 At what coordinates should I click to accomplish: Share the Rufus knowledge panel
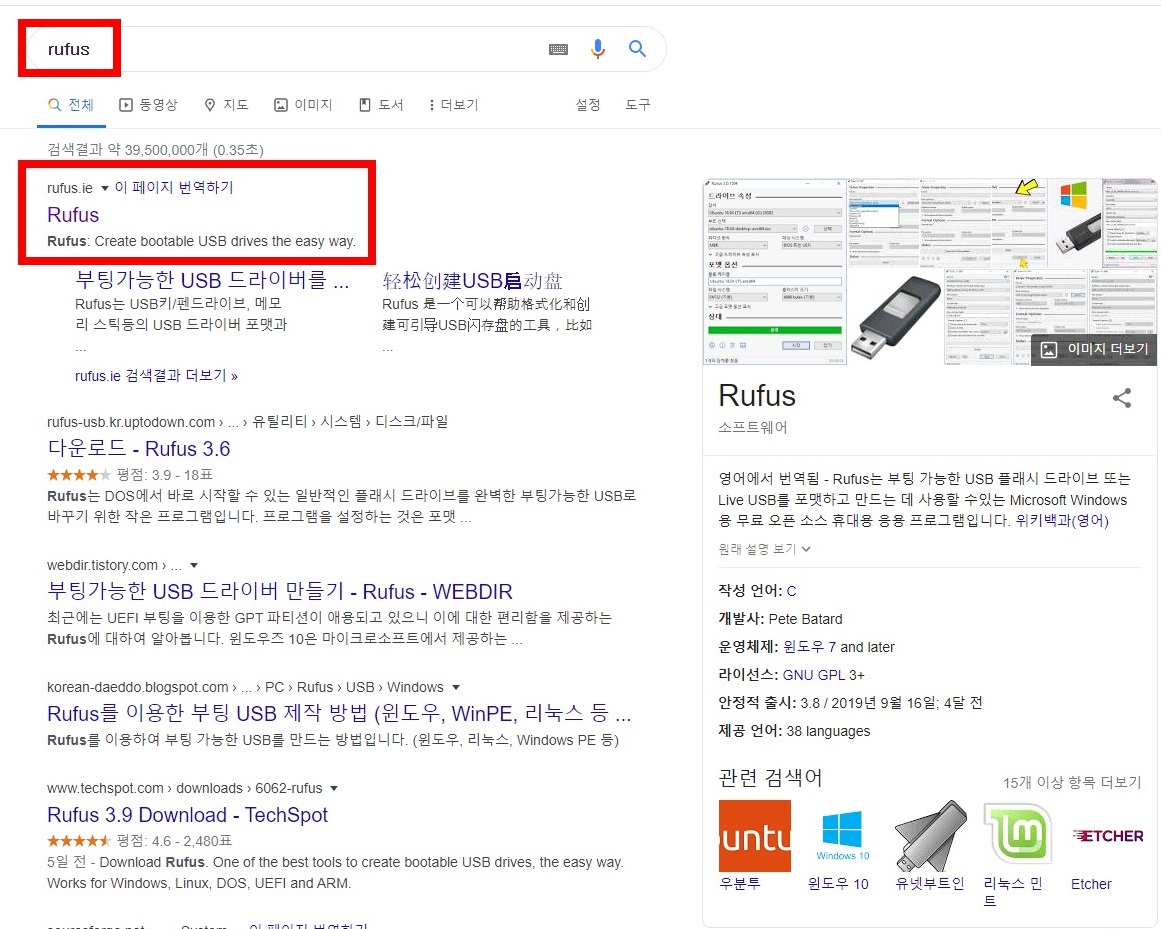click(1122, 398)
